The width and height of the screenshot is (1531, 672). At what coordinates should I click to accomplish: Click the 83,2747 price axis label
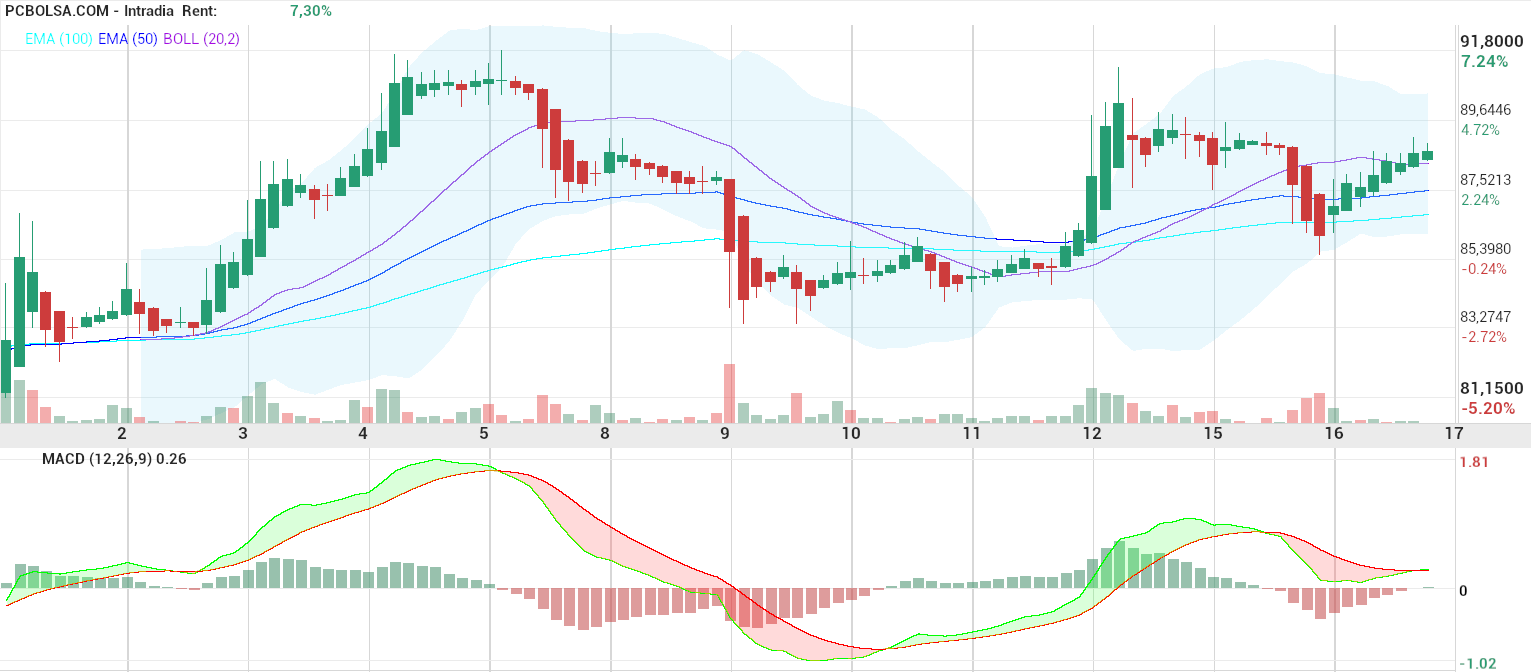tap(1486, 317)
